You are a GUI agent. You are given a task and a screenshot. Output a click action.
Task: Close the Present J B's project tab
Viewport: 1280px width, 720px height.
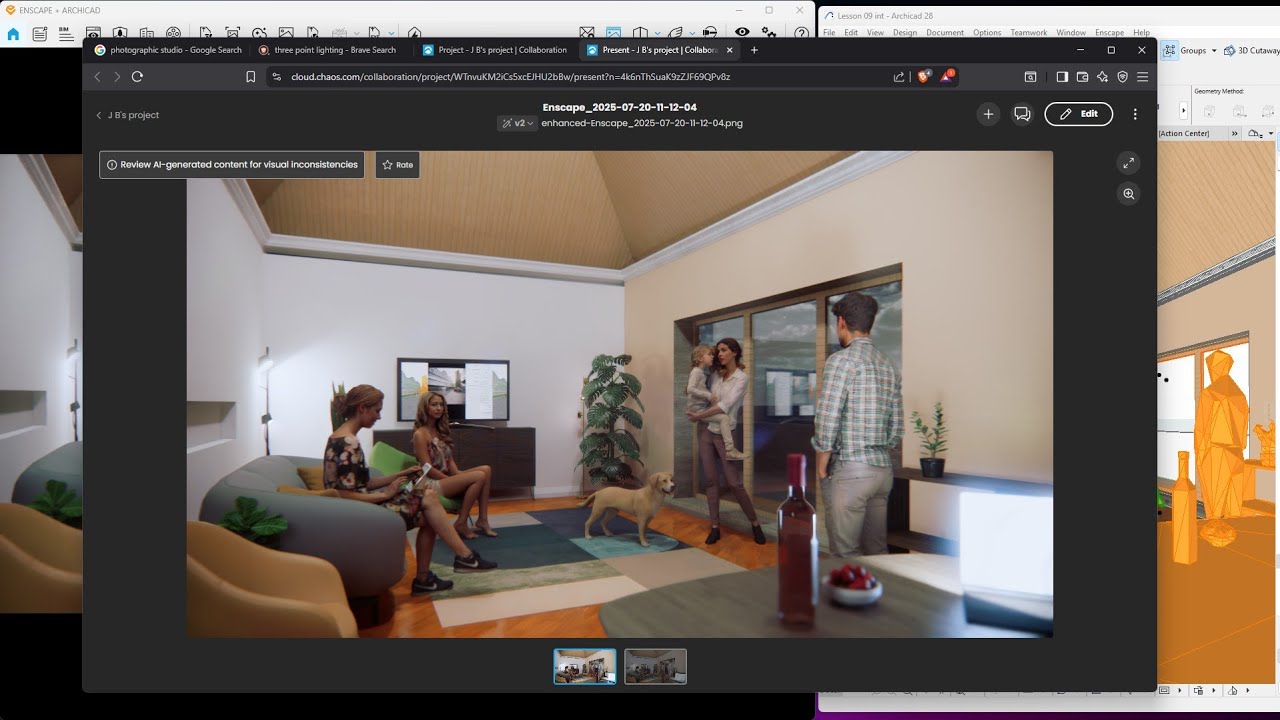point(729,50)
